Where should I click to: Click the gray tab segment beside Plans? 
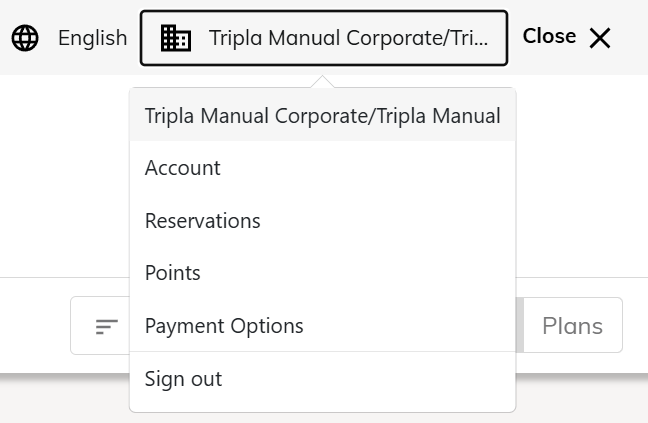coord(519,326)
